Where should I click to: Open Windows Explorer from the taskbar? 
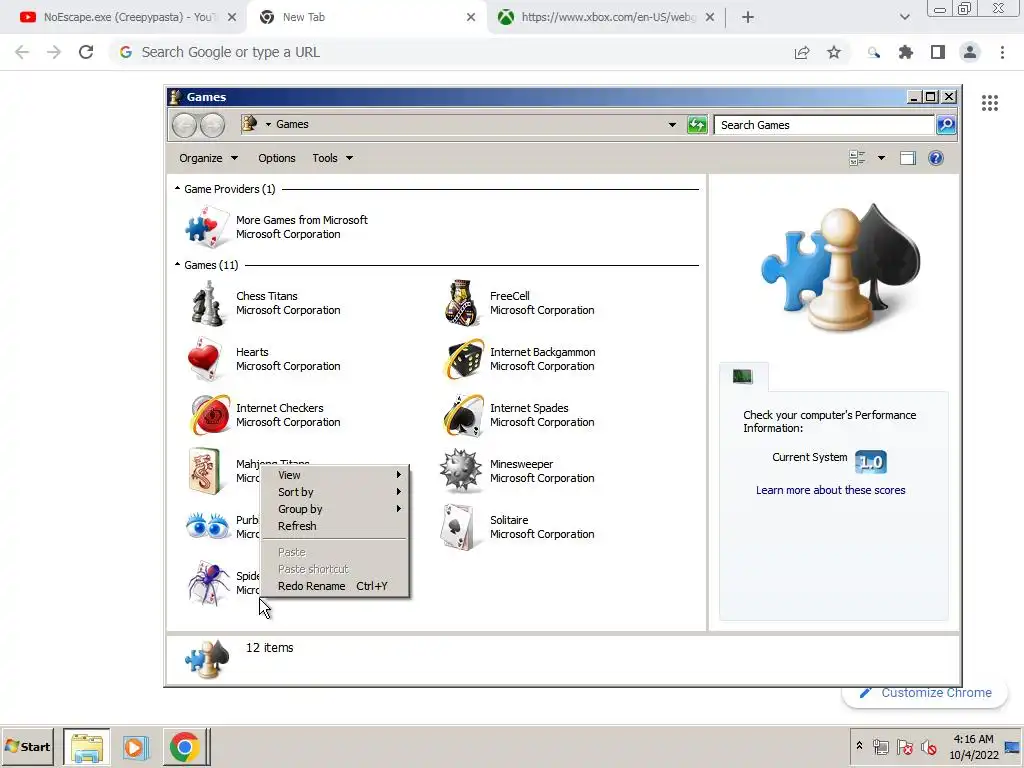tap(87, 747)
